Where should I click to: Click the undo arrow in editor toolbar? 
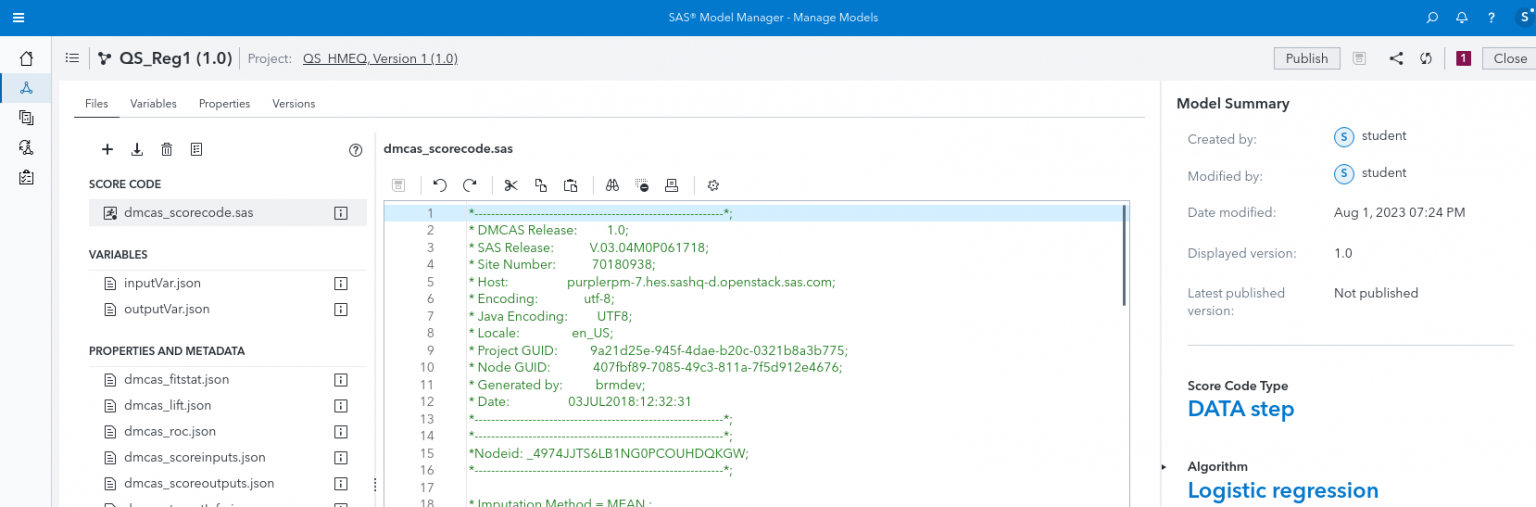tap(439, 185)
